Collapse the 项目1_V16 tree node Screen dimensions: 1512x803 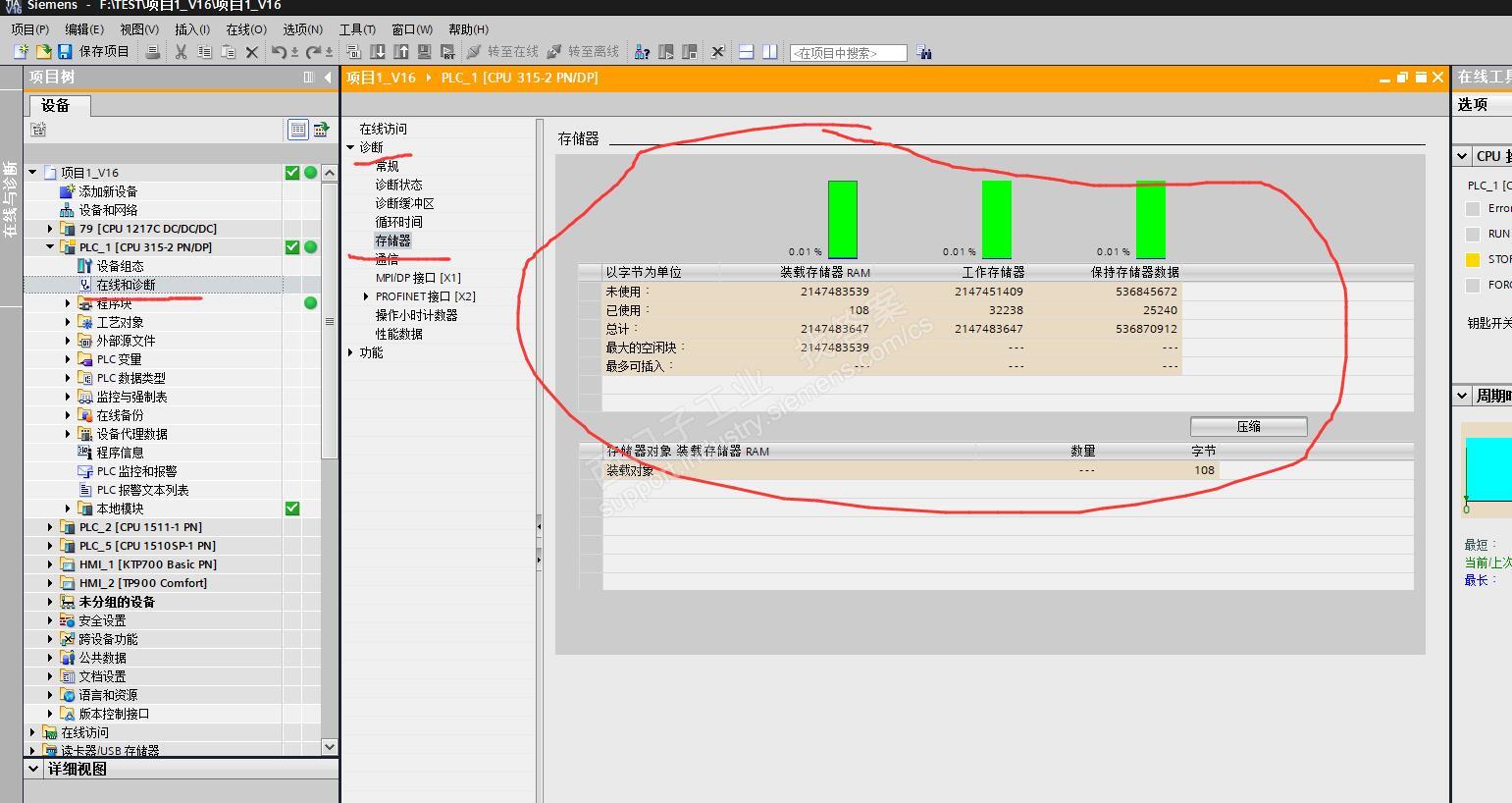click(32, 172)
